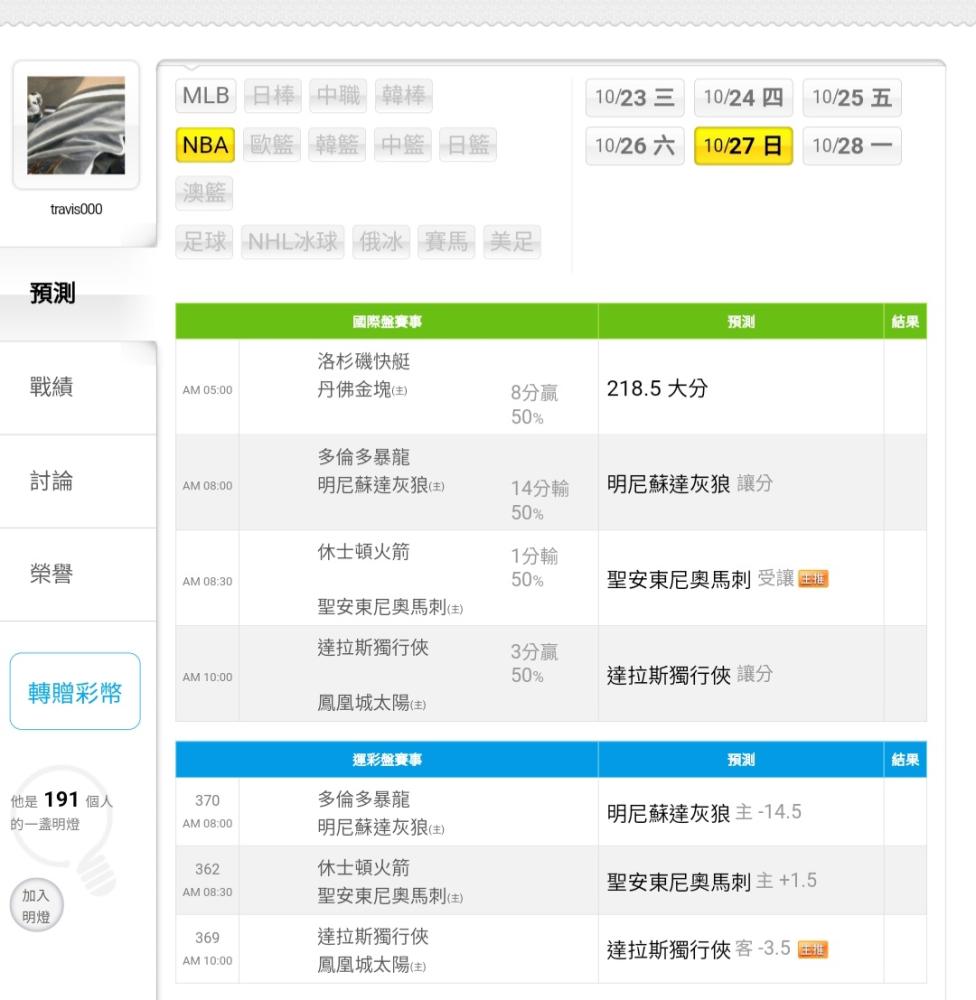Click the 轉贈彩幣 button

tap(75, 691)
